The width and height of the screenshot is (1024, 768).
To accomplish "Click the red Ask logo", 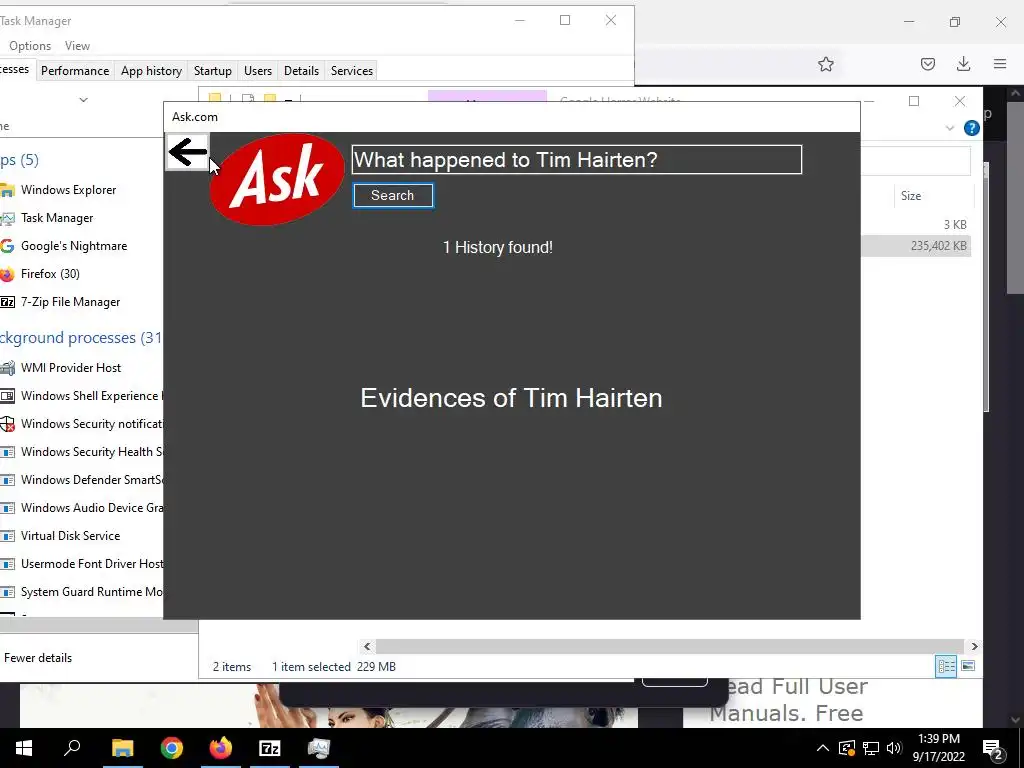I will point(277,180).
